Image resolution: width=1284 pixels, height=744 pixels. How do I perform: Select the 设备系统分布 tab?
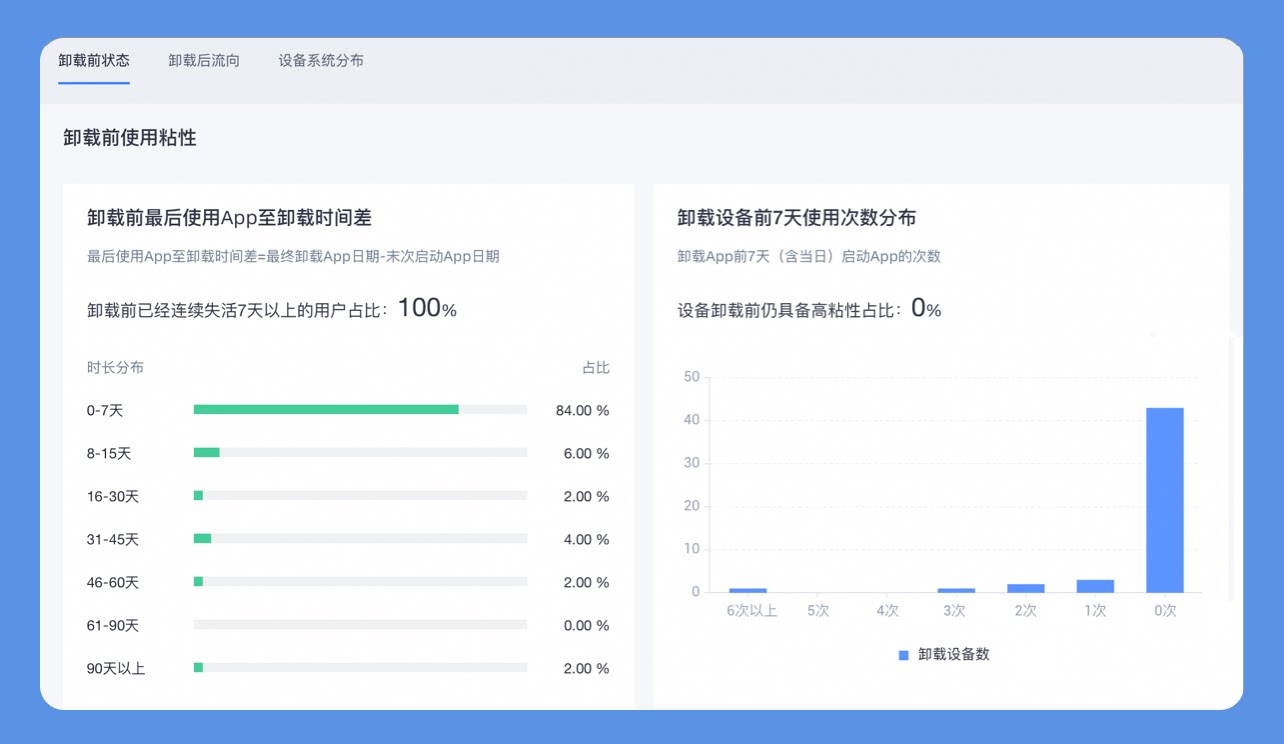(x=321, y=60)
